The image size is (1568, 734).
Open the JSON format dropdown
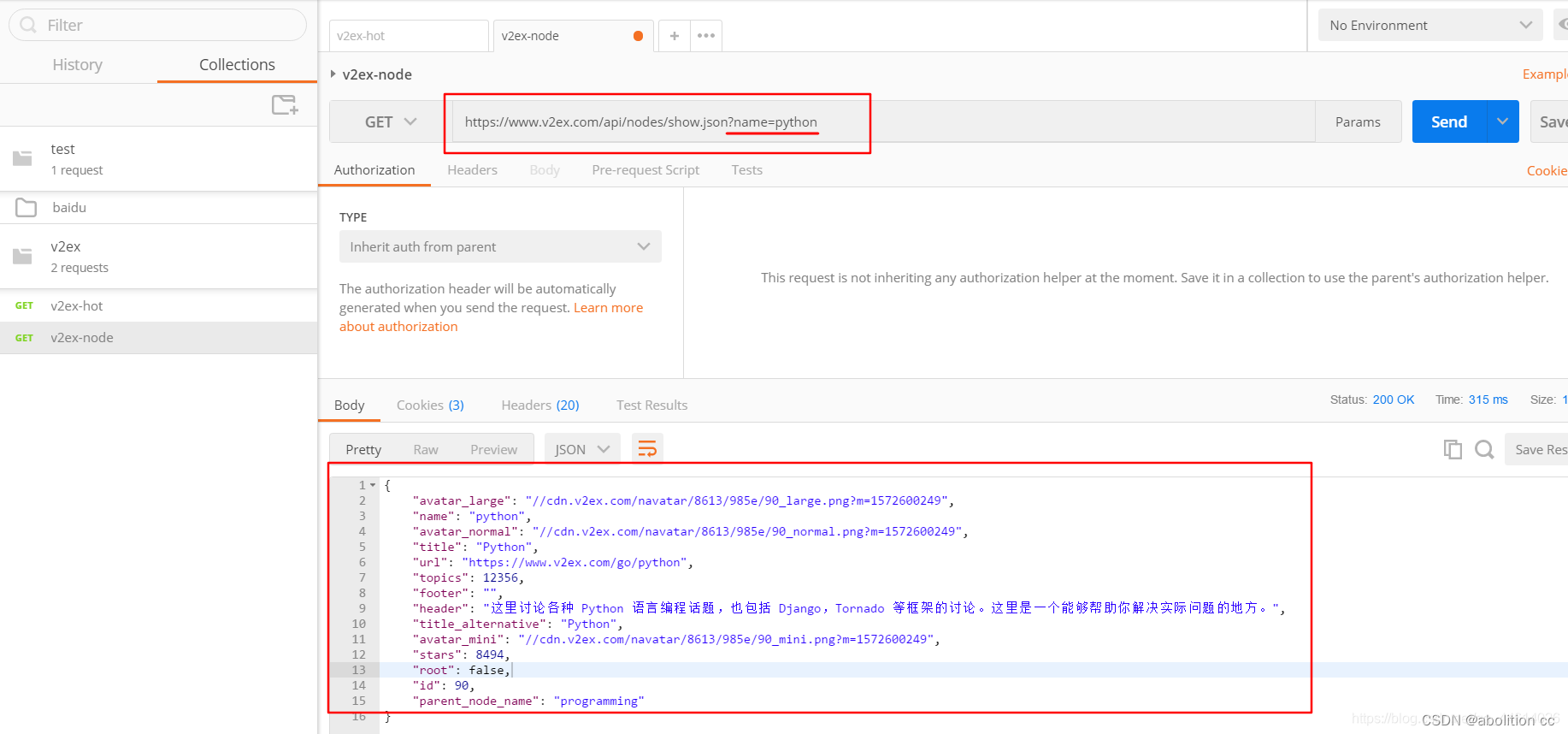pos(582,449)
